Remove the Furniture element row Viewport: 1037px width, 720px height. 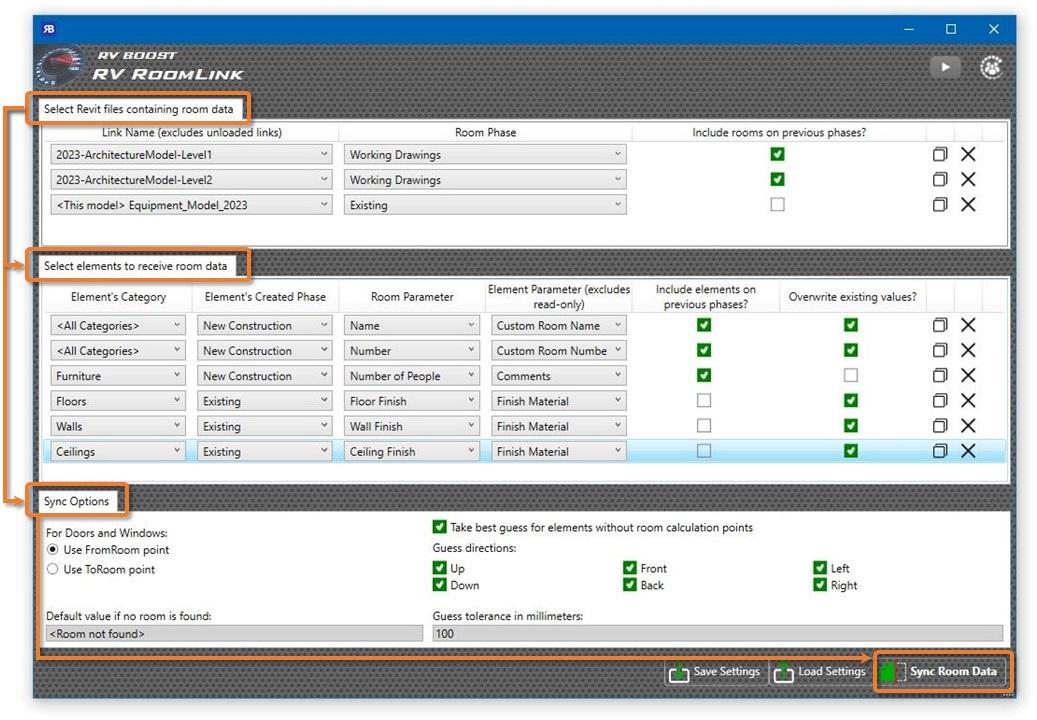(968, 375)
